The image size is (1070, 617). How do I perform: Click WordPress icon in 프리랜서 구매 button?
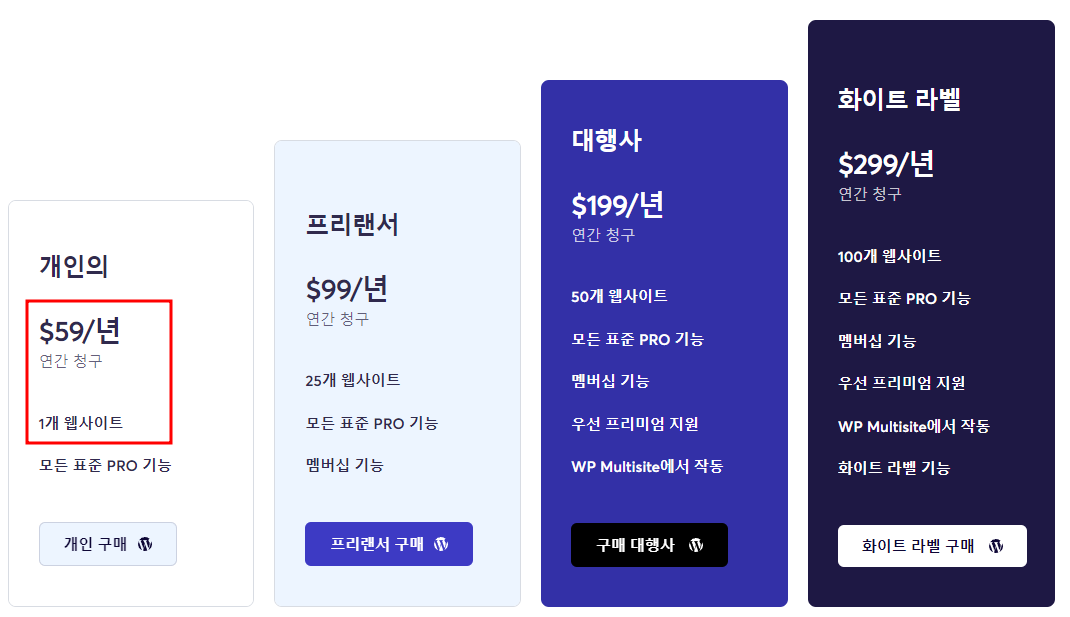[x=442, y=544]
